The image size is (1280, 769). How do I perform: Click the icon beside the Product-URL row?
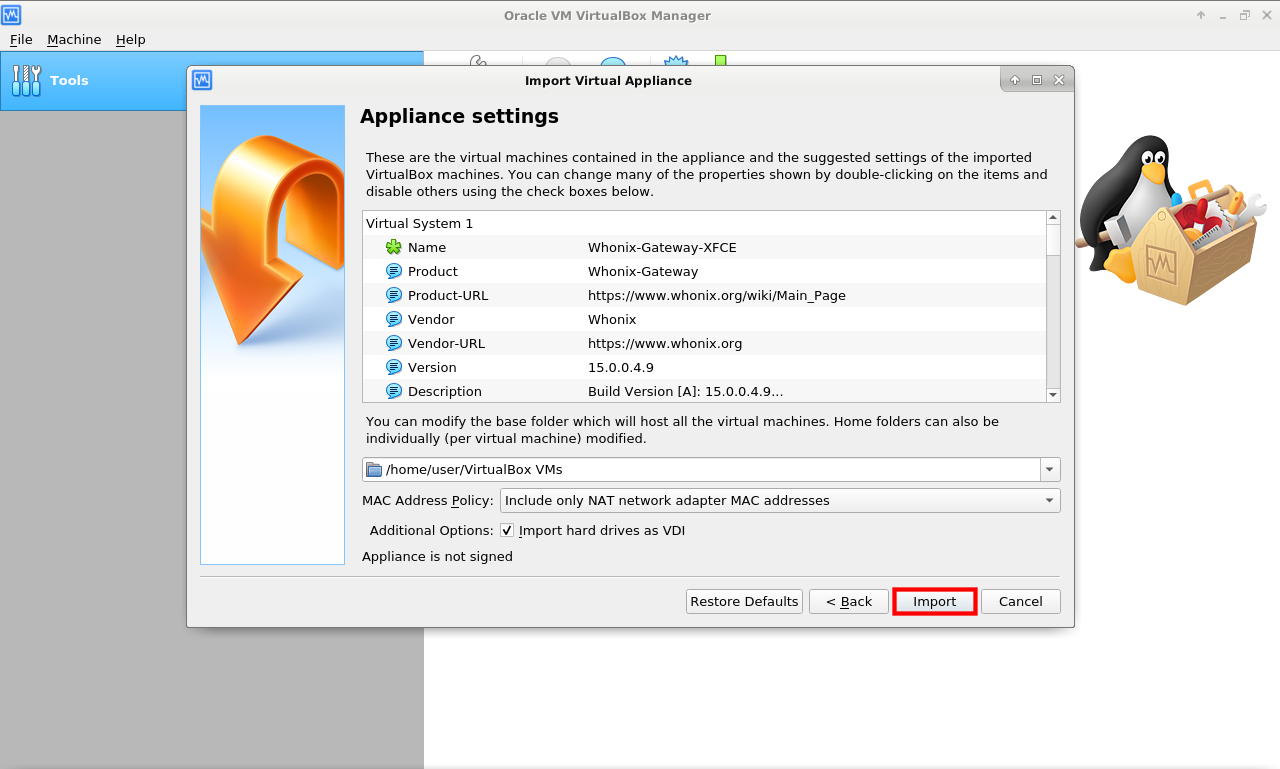pyautogui.click(x=393, y=295)
